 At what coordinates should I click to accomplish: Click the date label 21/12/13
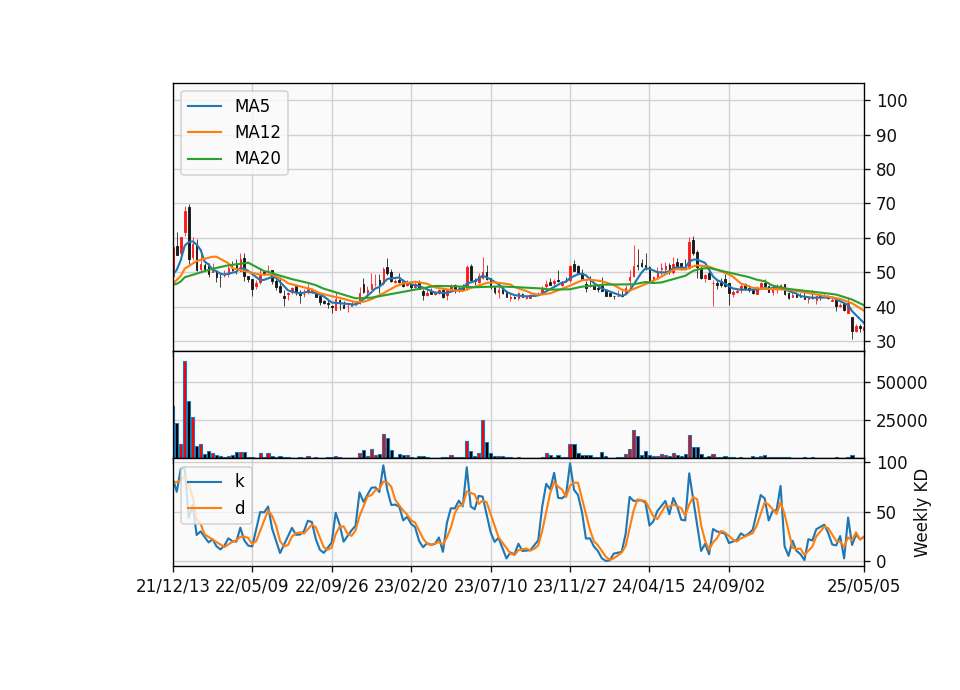pos(173,586)
